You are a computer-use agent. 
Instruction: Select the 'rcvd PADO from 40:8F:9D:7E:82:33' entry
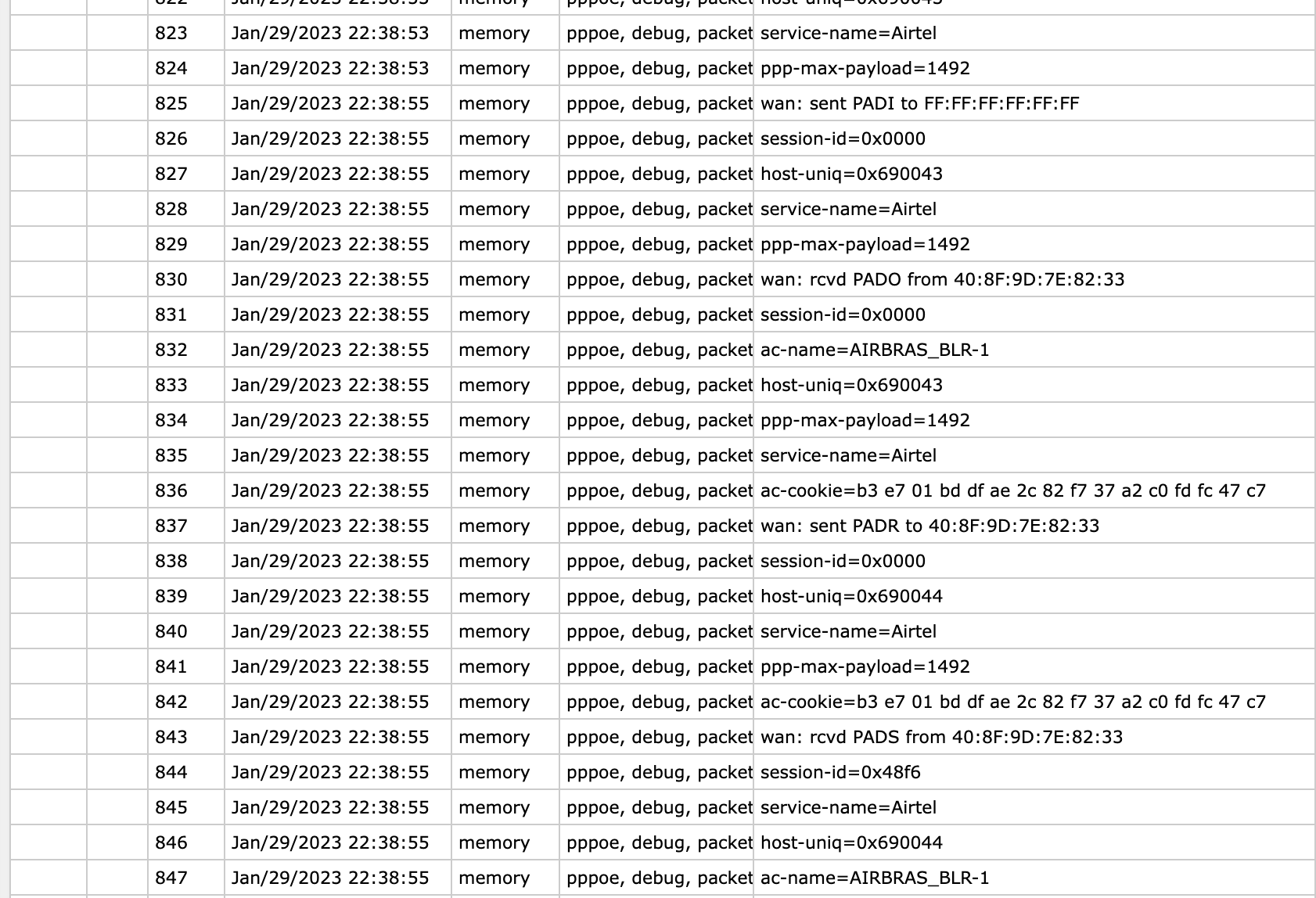943,280
